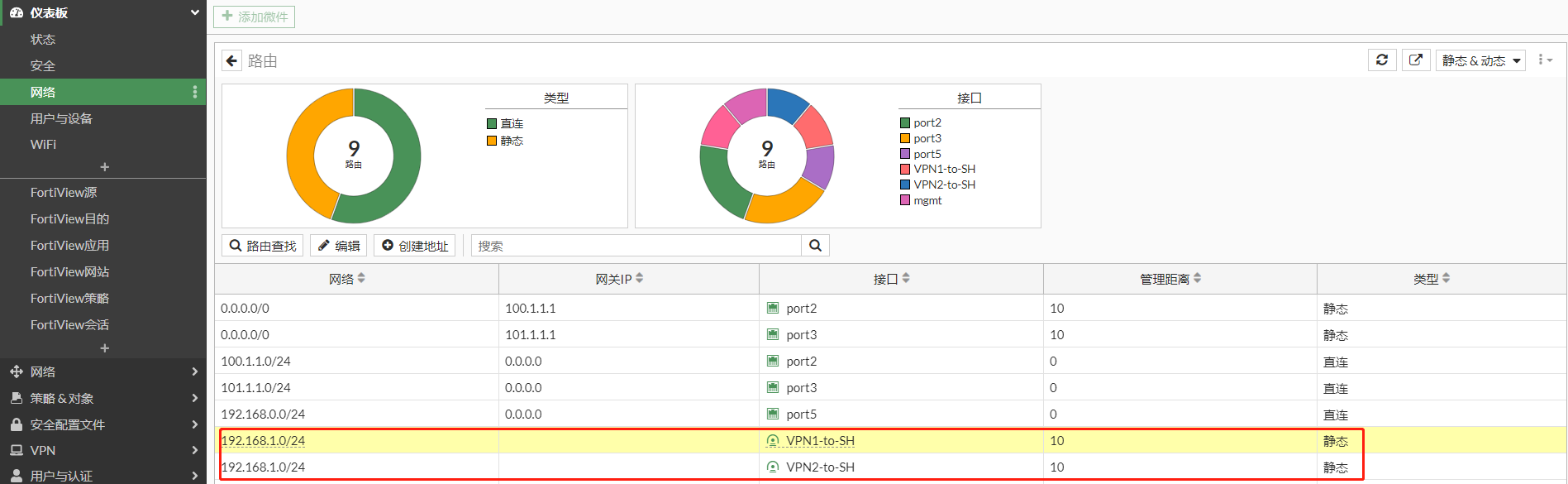Open the widget in a new window

1416,60
